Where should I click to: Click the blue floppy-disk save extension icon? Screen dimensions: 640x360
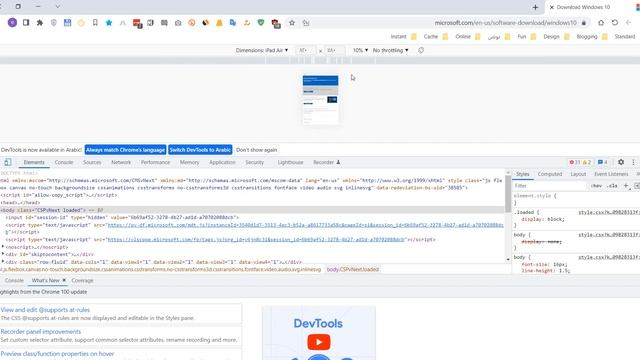click(67, 23)
